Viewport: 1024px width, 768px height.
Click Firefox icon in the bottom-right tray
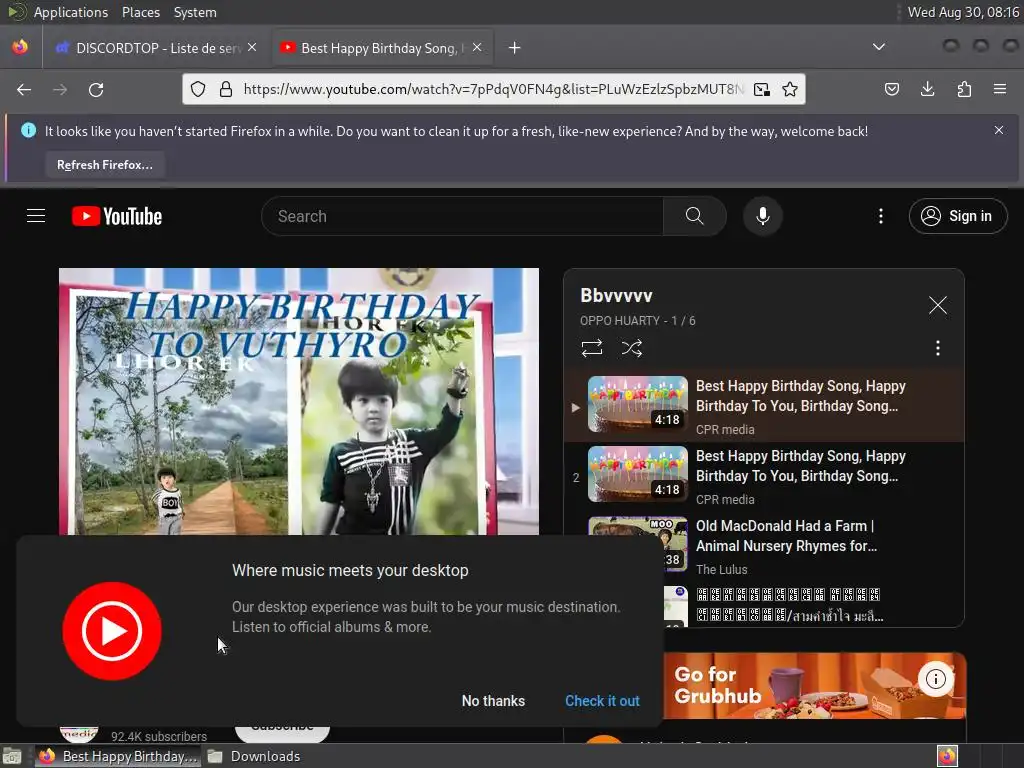(x=948, y=756)
